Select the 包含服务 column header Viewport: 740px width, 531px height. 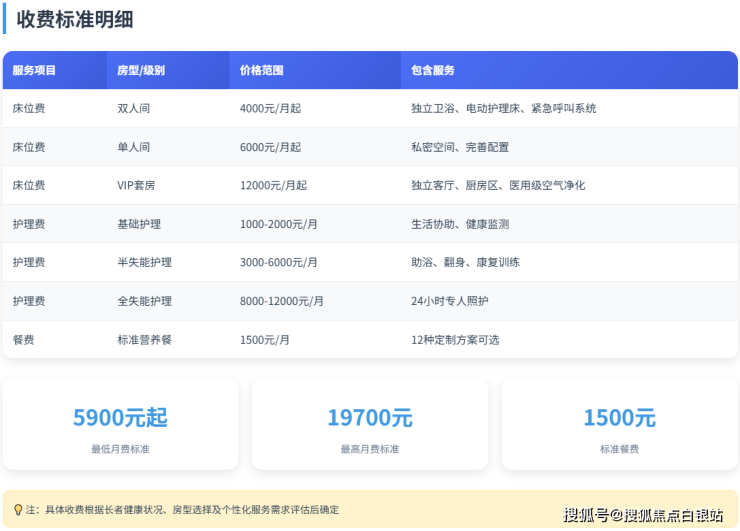pyautogui.click(x=433, y=71)
